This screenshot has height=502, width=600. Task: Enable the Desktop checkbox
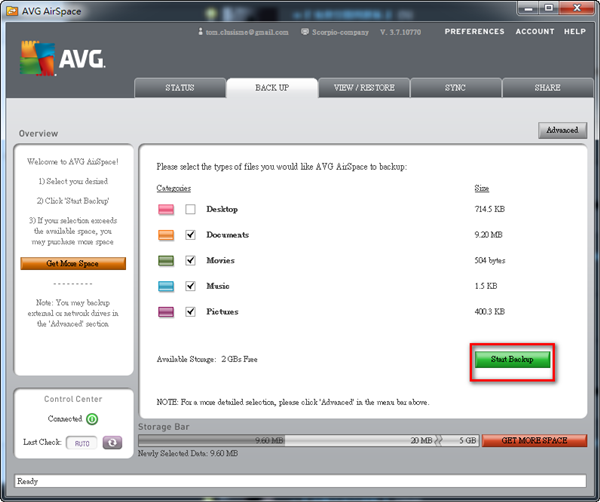coord(190,209)
